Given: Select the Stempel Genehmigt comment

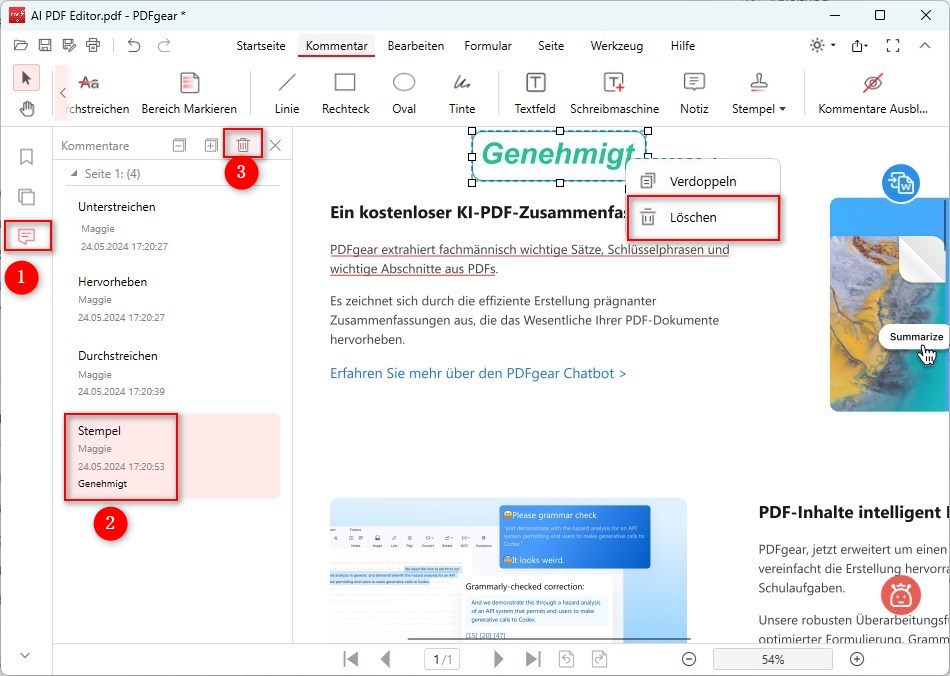Looking at the screenshot, I should 172,456.
